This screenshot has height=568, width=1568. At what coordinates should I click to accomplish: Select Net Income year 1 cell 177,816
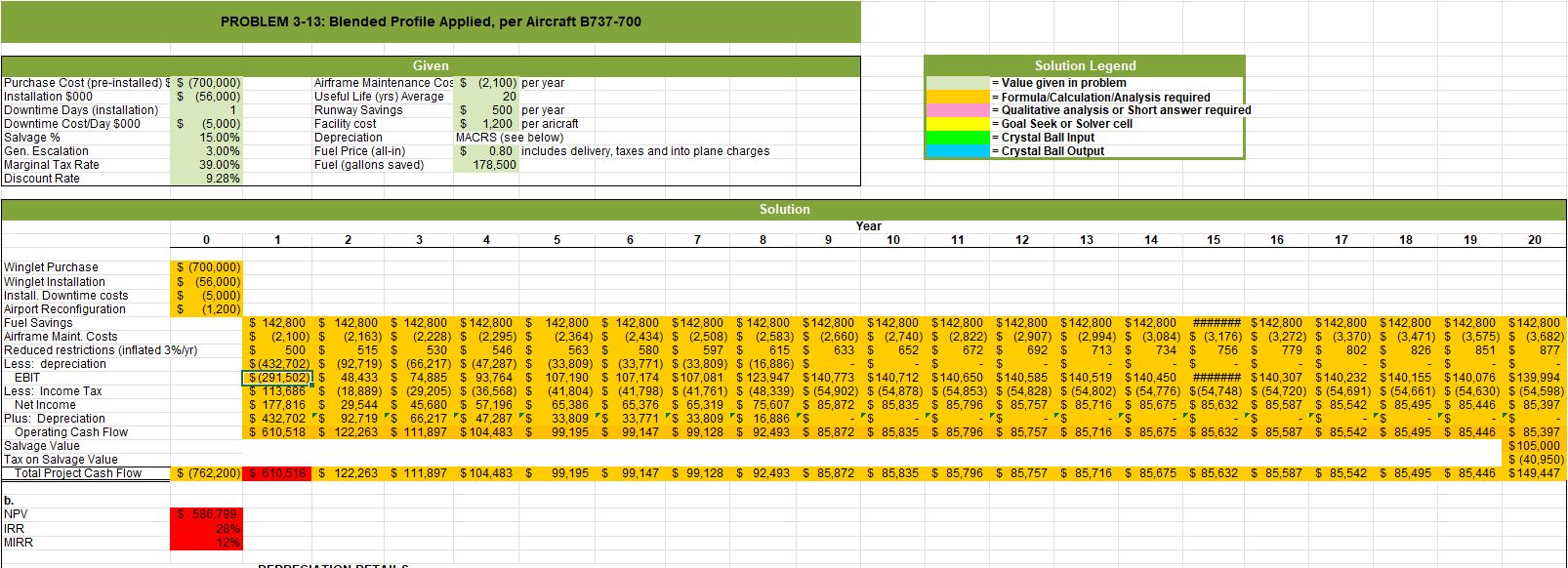276,405
